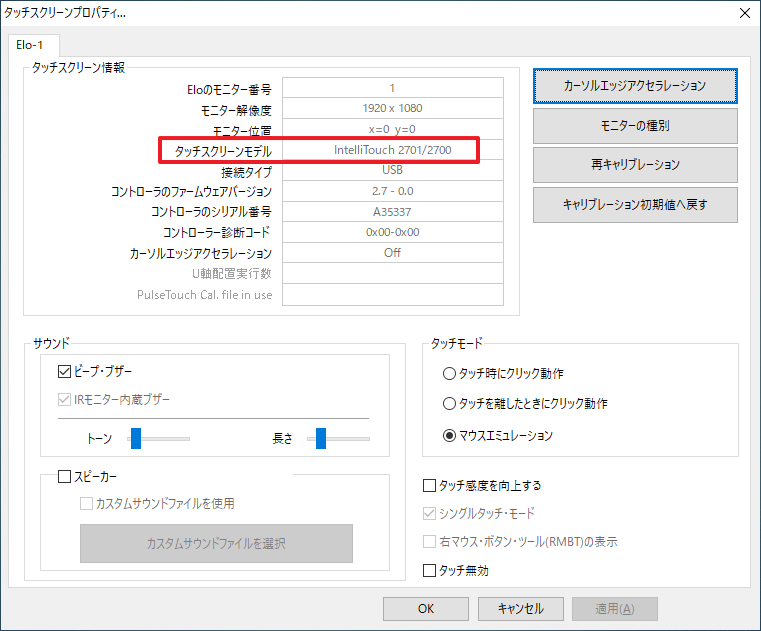Image resolution: width=761 pixels, height=631 pixels.
Task: Click カーソルエッジアクセラレーション button
Action: (x=635, y=86)
